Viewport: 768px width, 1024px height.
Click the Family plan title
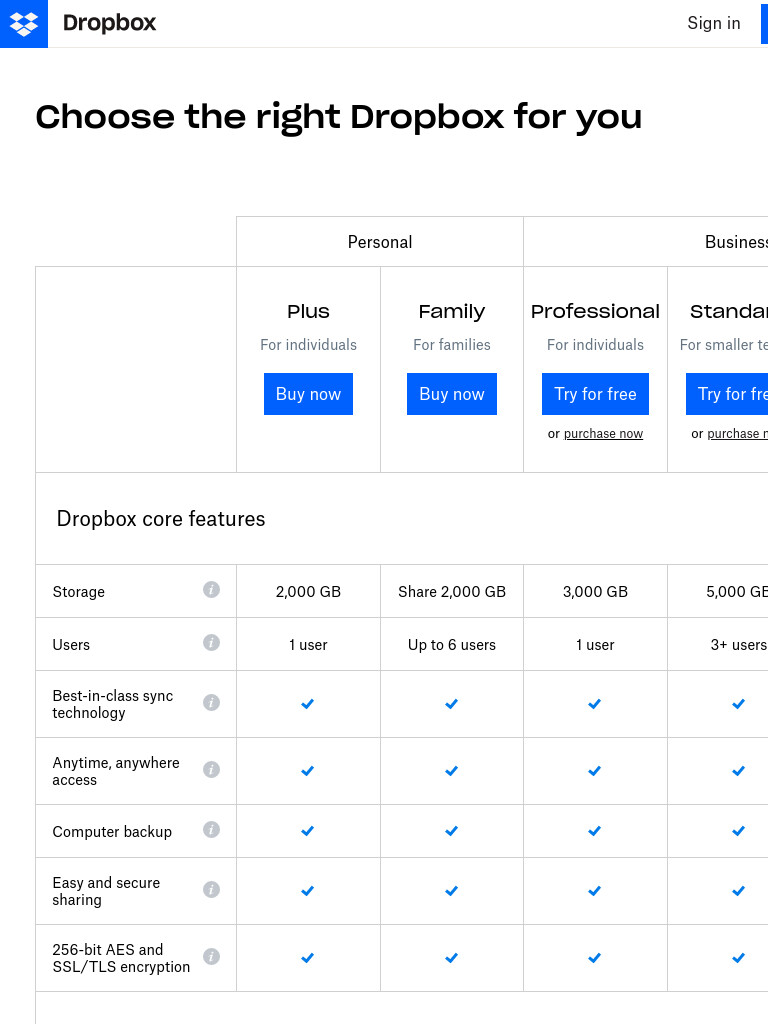[x=452, y=312]
